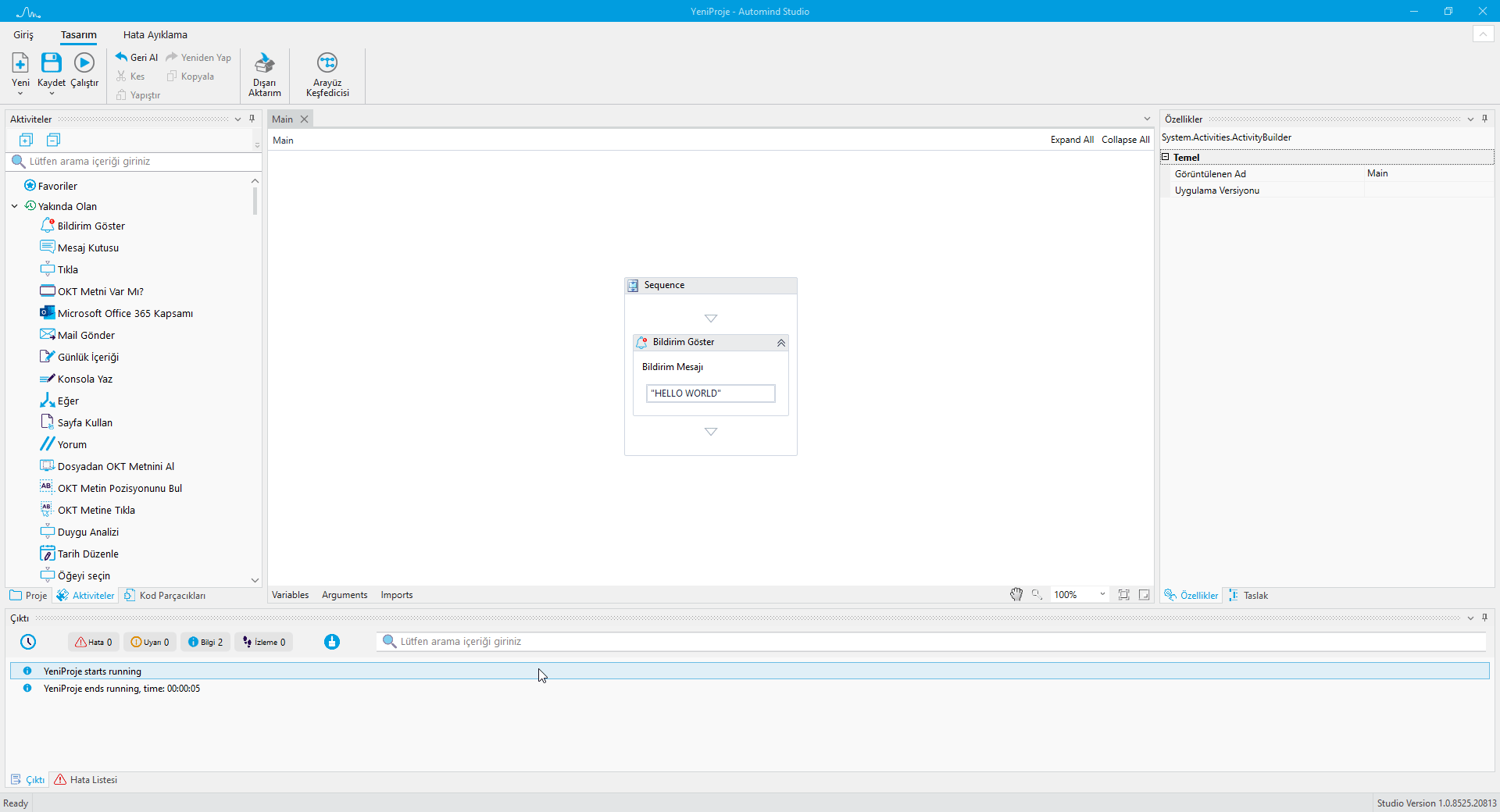This screenshot has height=812, width=1500.
Task: Toggle the Uyarı 0 warning filter
Action: (x=149, y=642)
